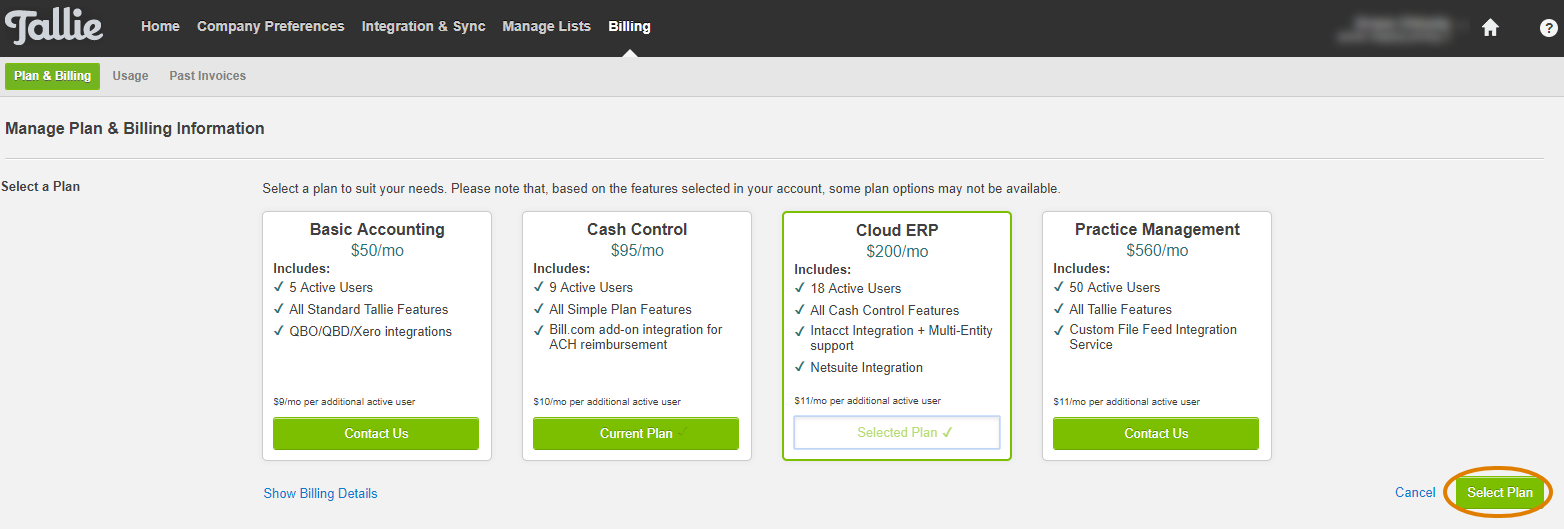Viewport: 1564px width, 529px height.
Task: Click '$9/mo per additional active user' note
Action: click(344, 402)
